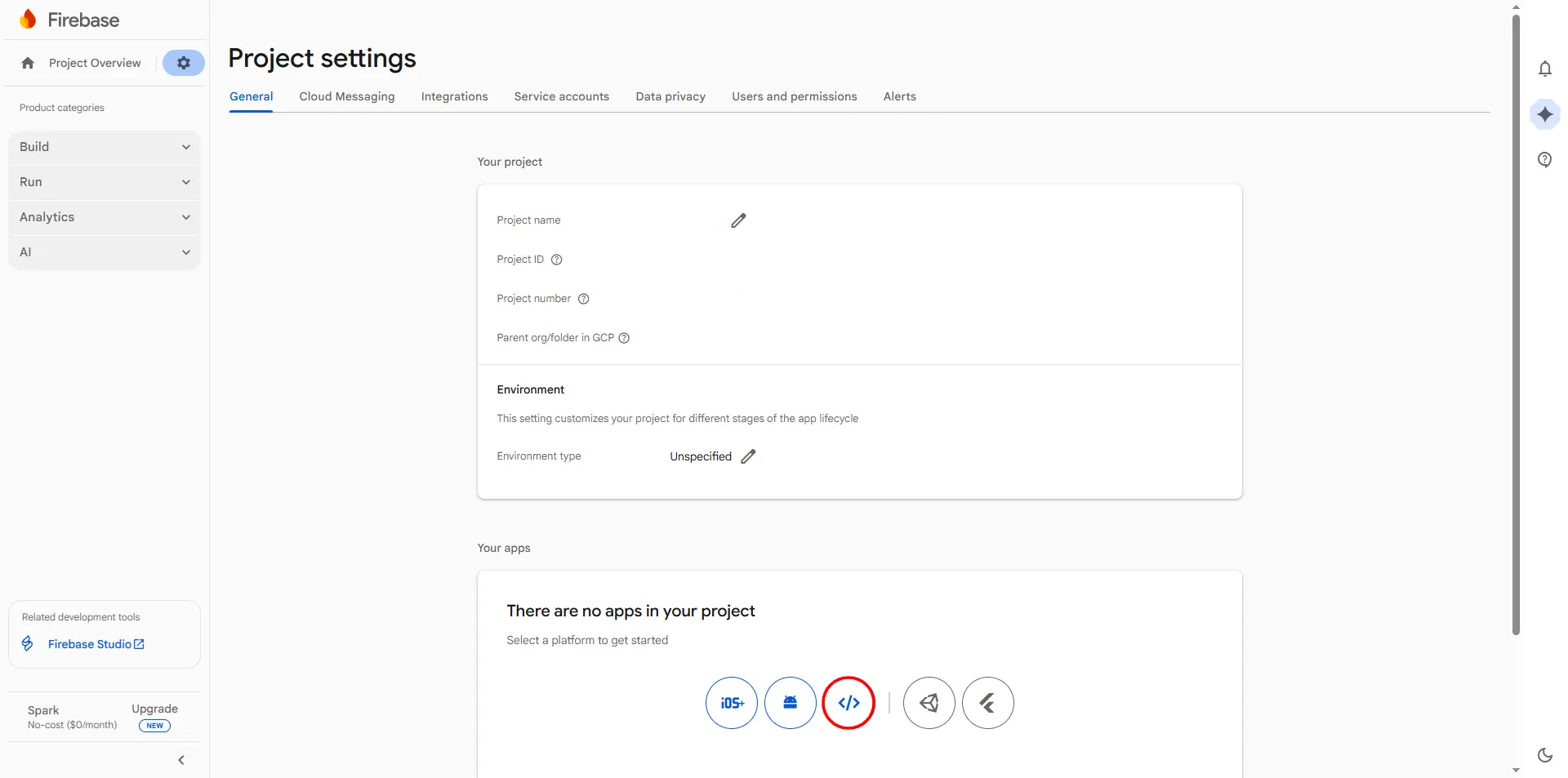Expand the Analytics category
The height and width of the screenshot is (778, 1568).
(x=105, y=217)
